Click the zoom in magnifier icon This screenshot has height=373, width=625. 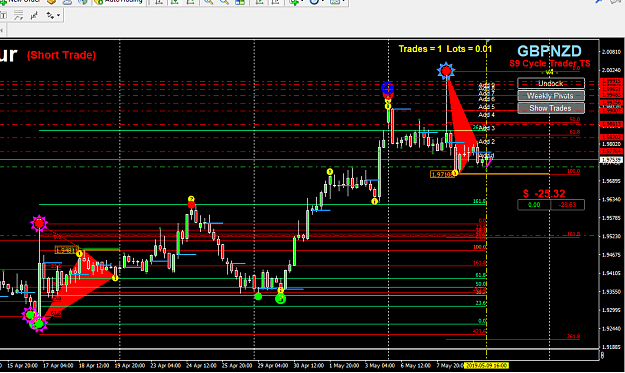point(208,2)
